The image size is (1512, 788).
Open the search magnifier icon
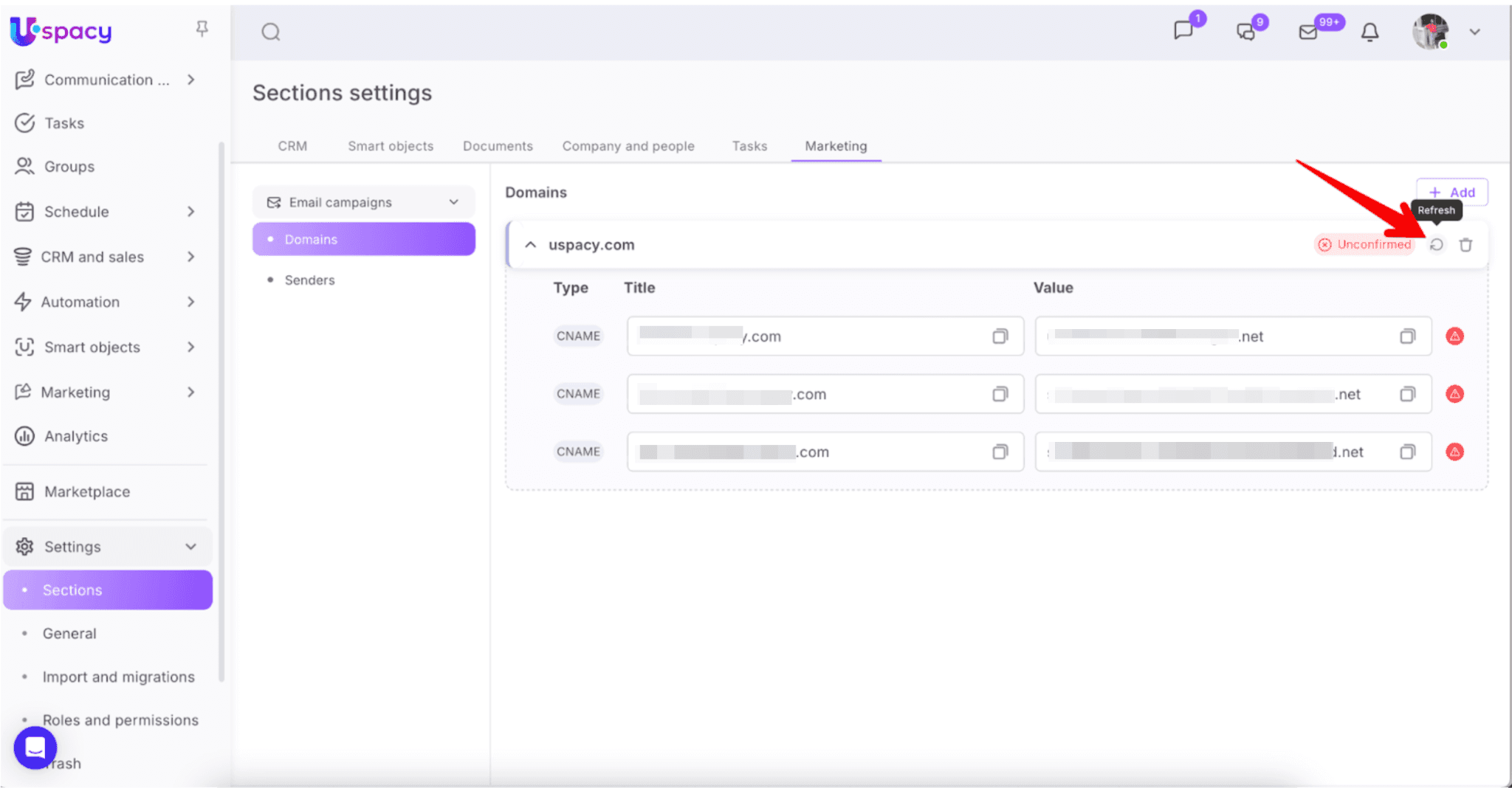(x=271, y=32)
